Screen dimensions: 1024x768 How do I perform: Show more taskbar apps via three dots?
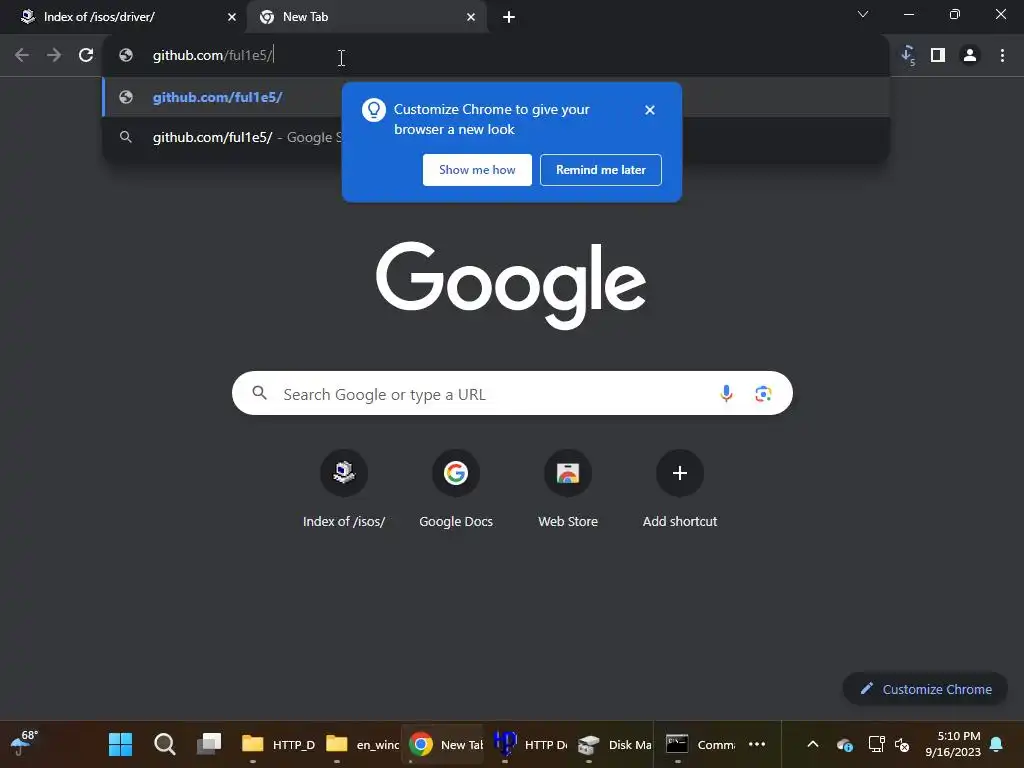click(757, 744)
